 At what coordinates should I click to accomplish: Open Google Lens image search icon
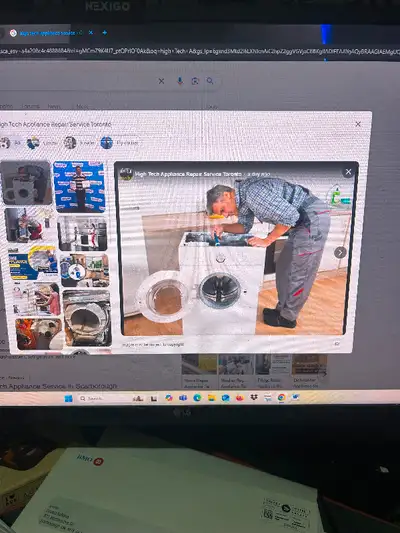tap(195, 81)
